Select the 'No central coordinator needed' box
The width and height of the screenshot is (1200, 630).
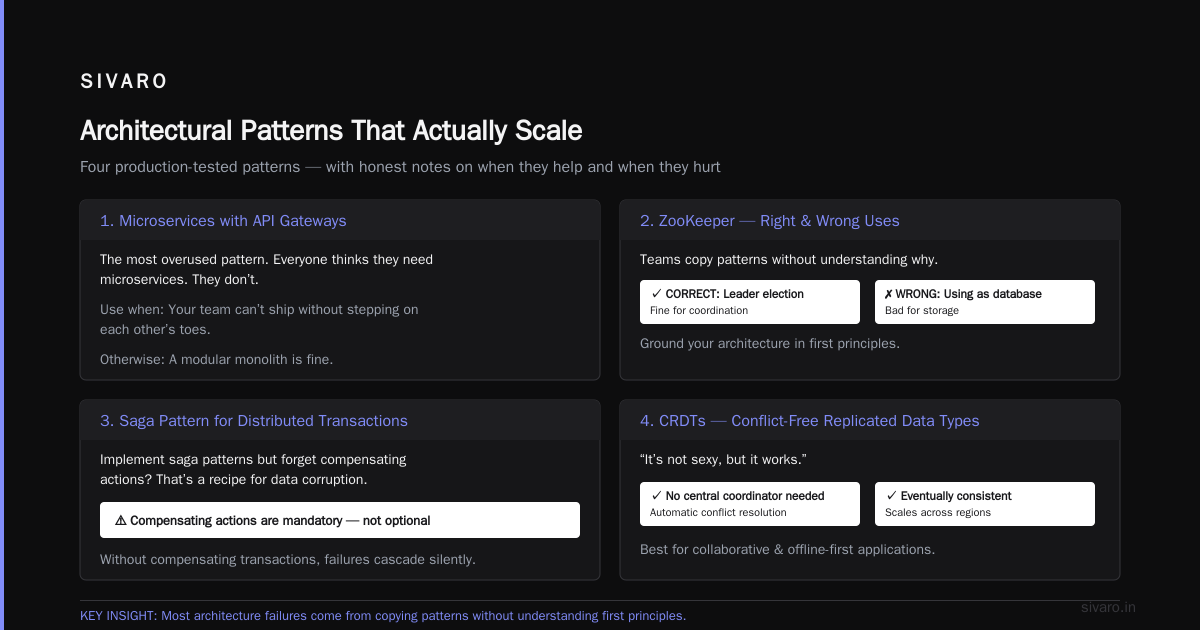coord(750,504)
